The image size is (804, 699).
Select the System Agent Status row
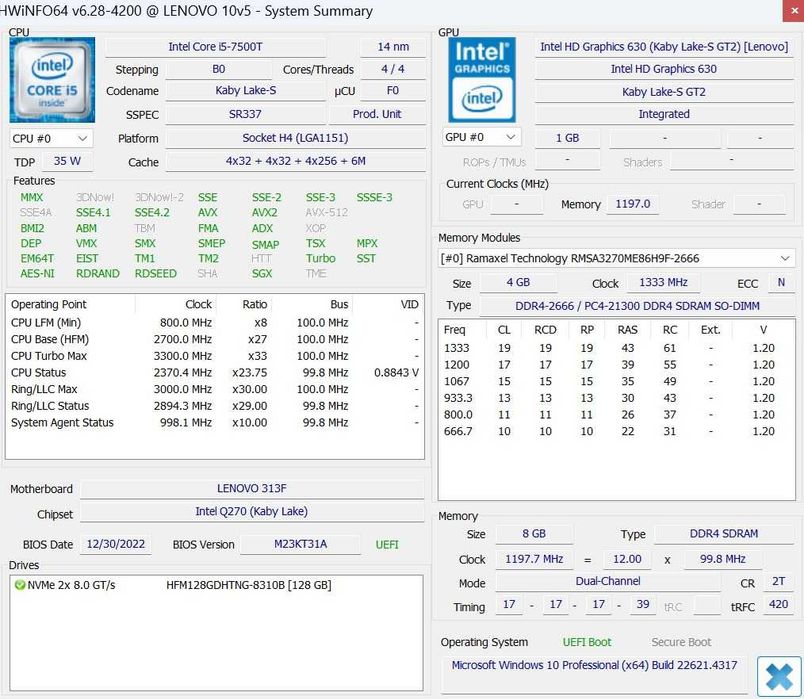coord(215,423)
